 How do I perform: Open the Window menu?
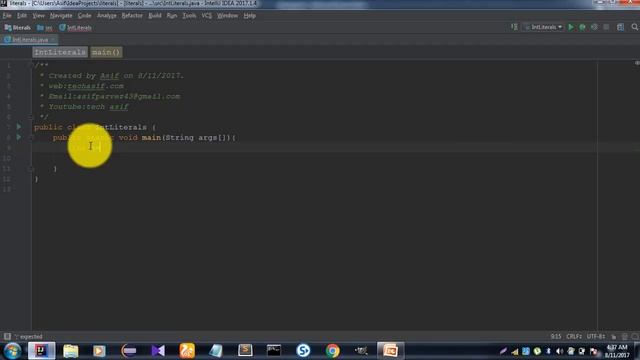[227, 16]
